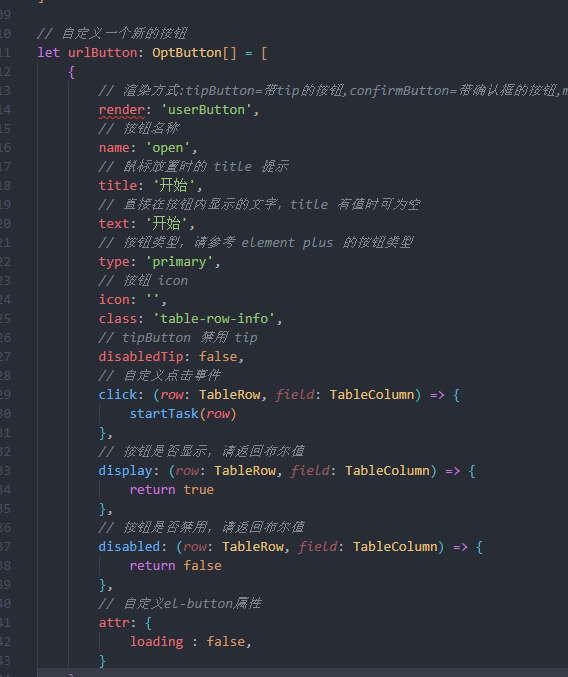This screenshot has height=677, width=568.
Task: Place cursor in title value '开始'
Action: (173, 186)
